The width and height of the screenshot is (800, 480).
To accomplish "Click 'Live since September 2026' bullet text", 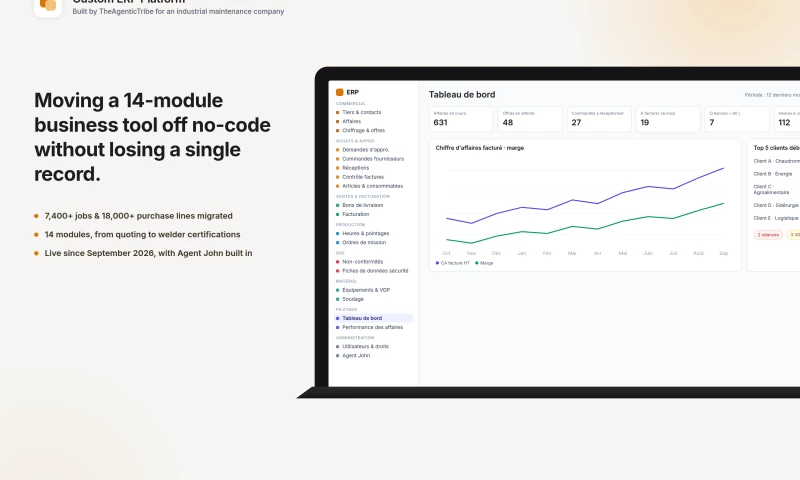I will [148, 253].
